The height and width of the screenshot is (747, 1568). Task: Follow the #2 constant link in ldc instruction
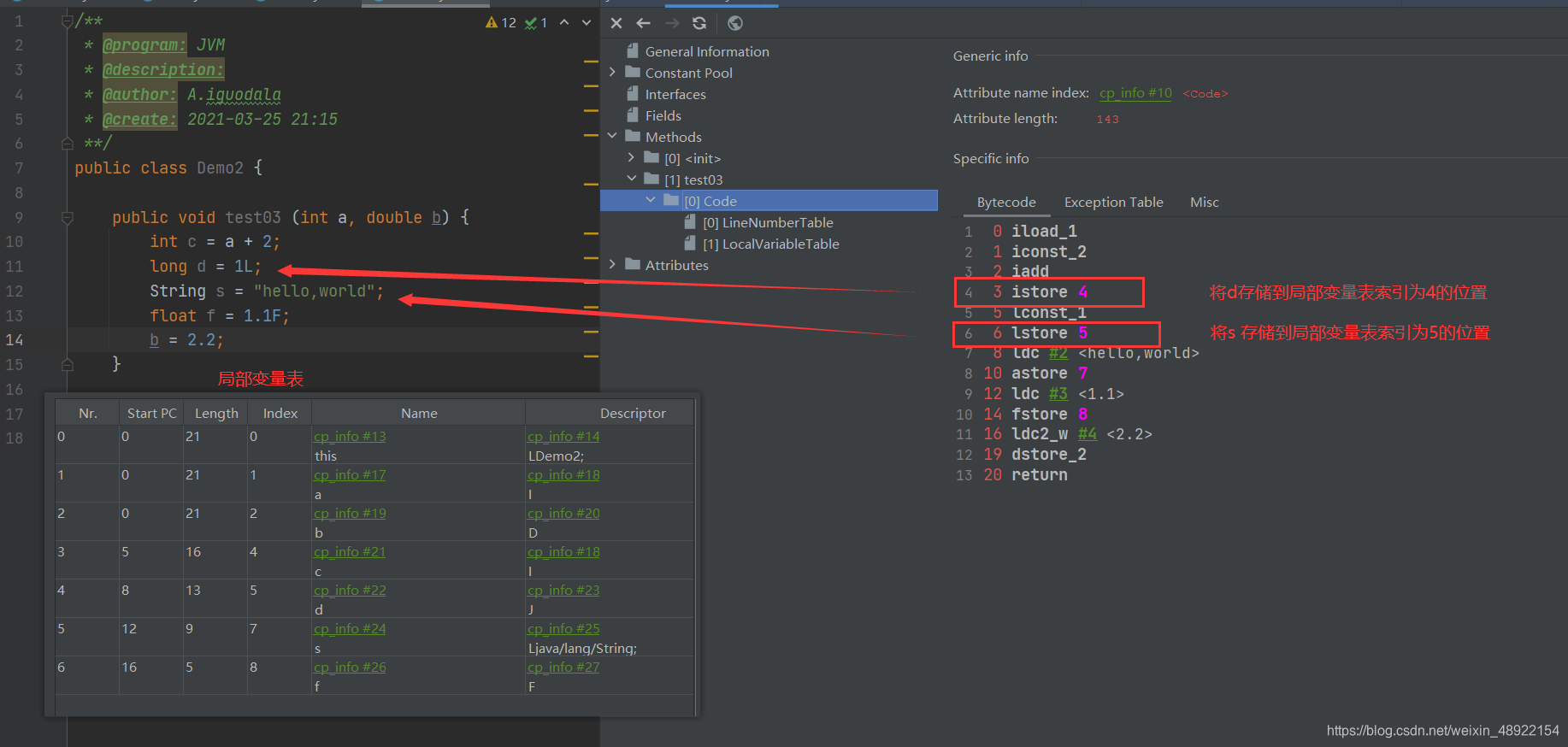[x=1058, y=353]
